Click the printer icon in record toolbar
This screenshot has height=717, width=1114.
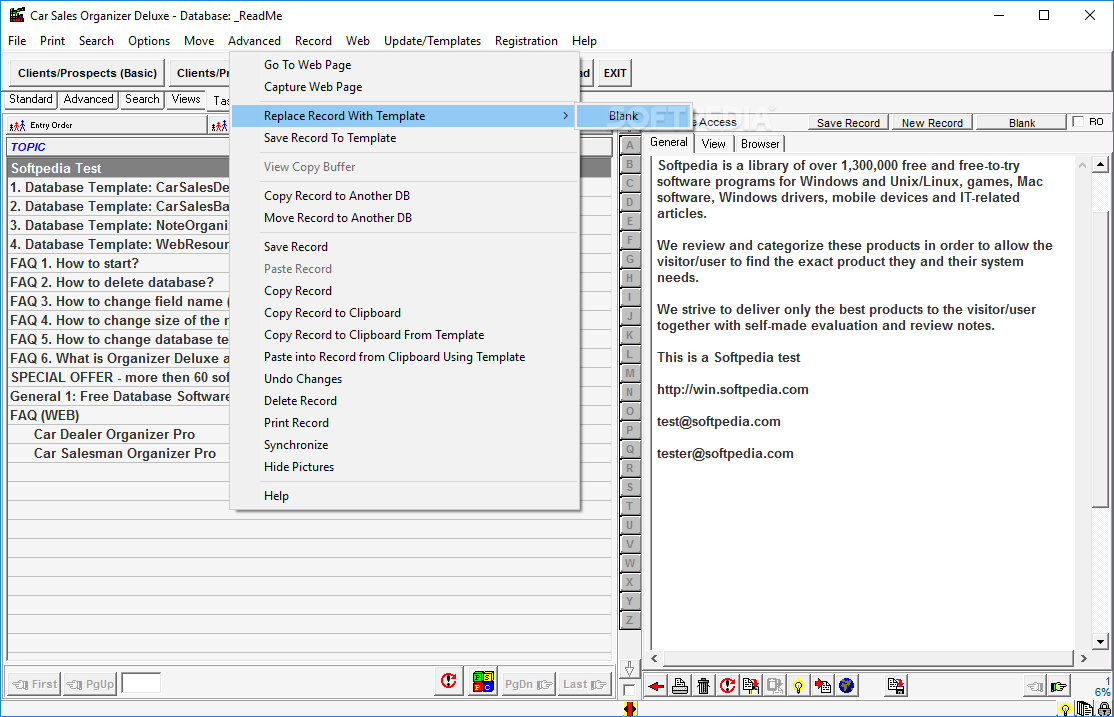coord(680,686)
